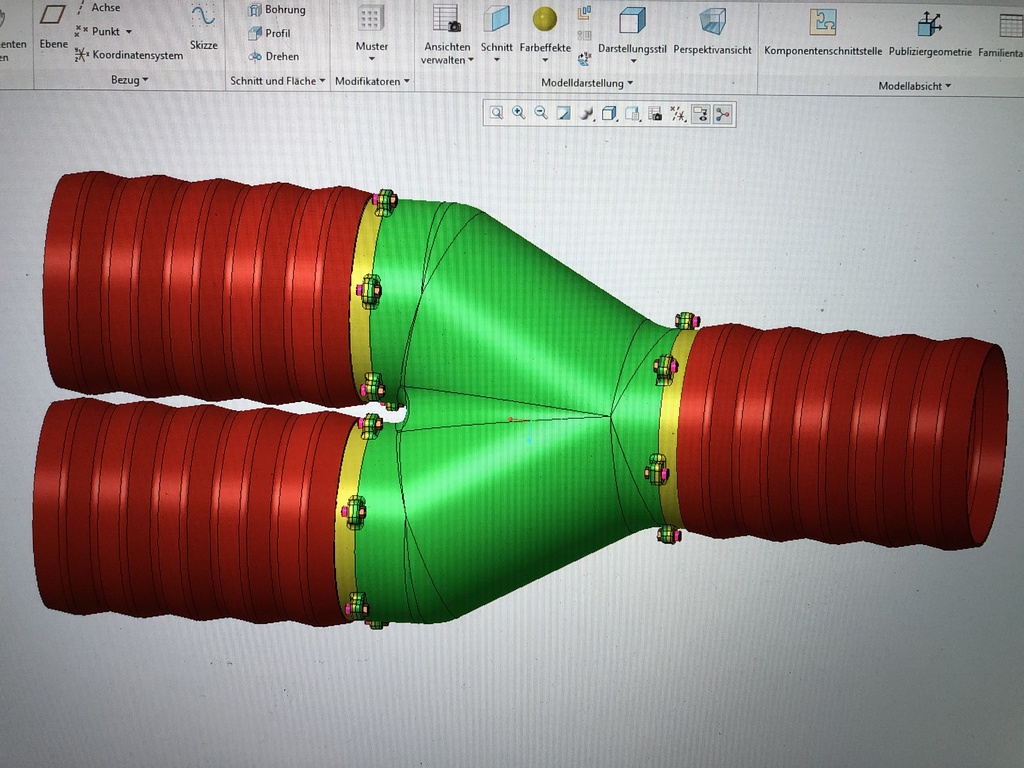Start the Skizze sketch tool
Image resolution: width=1024 pixels, height=768 pixels.
point(204,26)
